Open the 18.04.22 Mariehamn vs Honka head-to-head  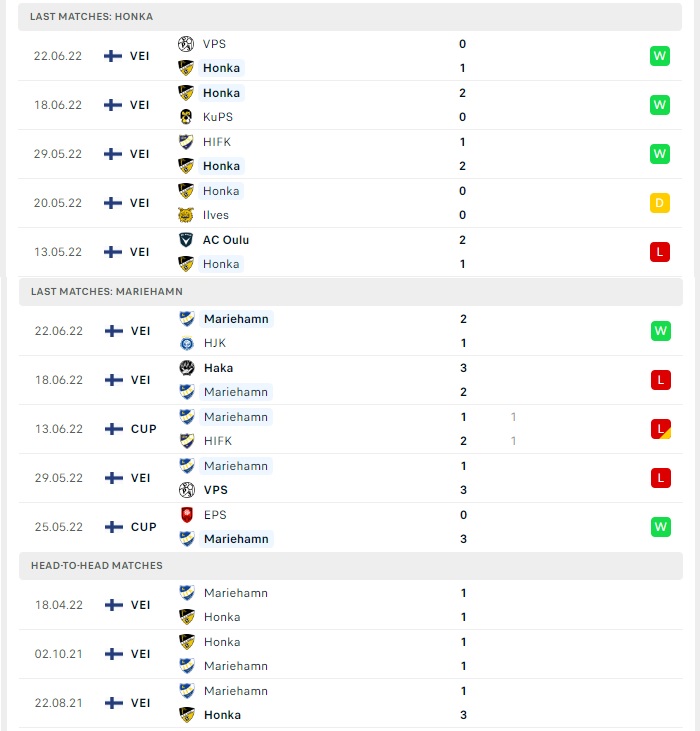pos(351,605)
